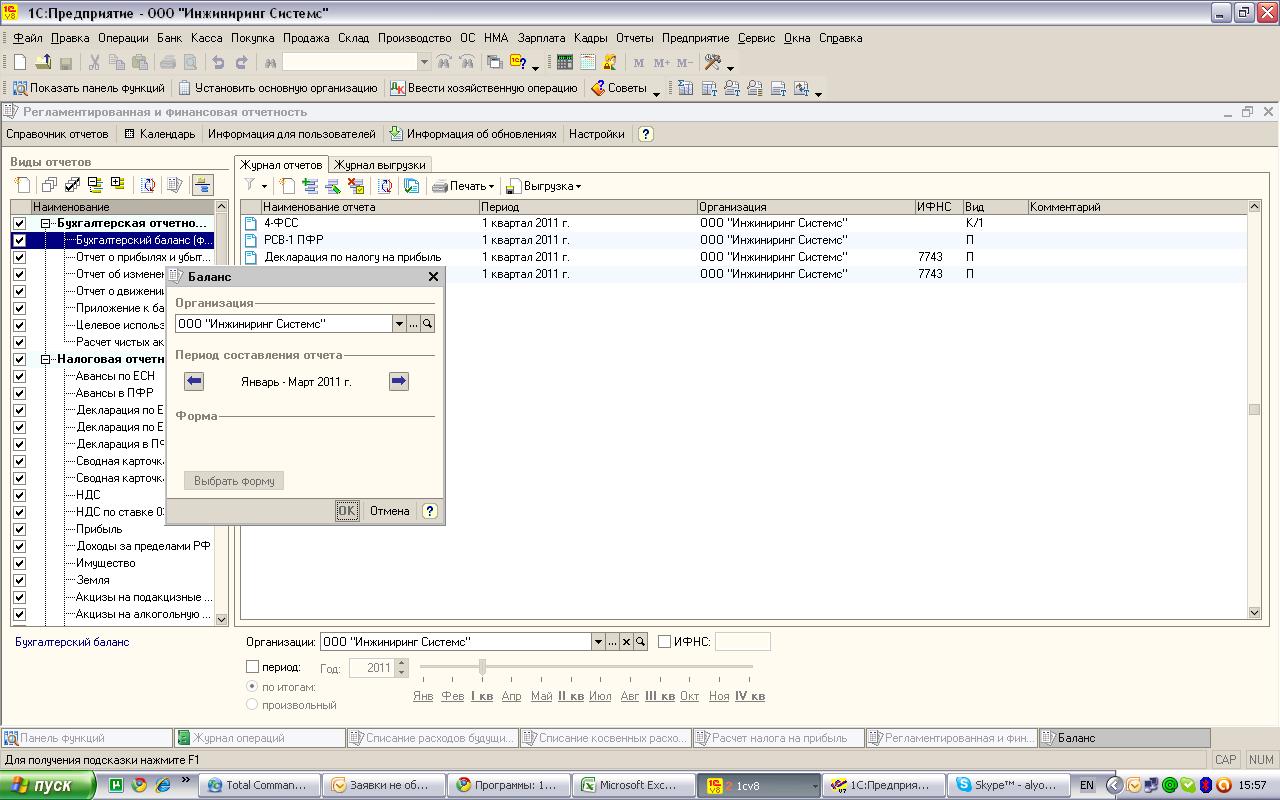Switch to Журнал выгрузки tab
The height and width of the screenshot is (800, 1280).
[x=379, y=165]
